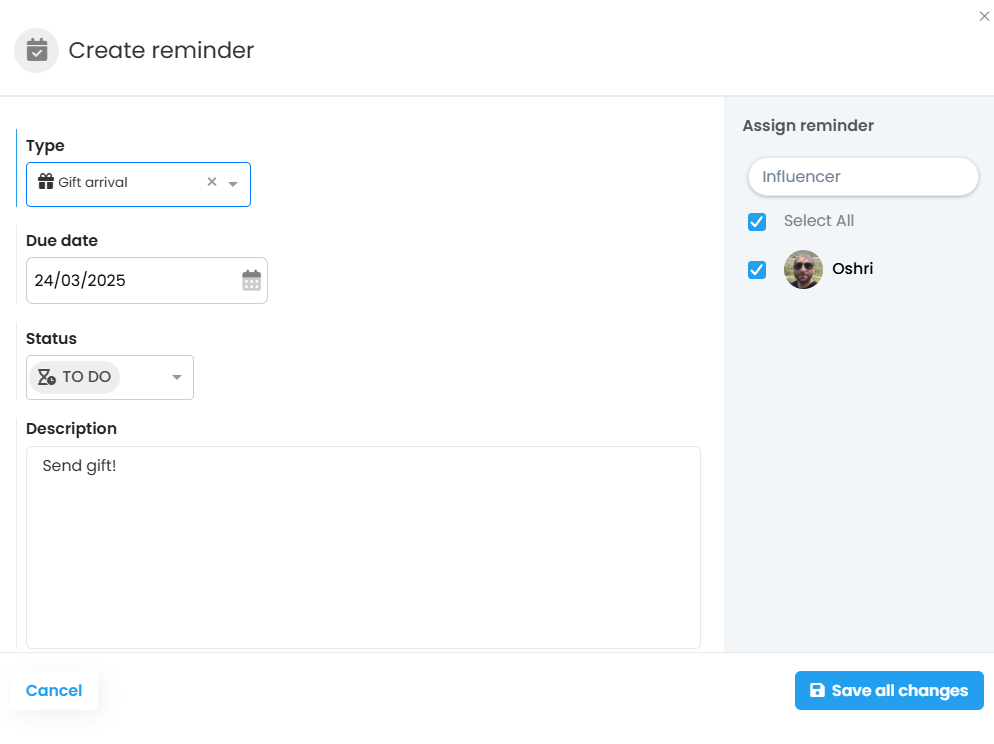Click the Influencer search field
Image resolution: width=994 pixels, height=744 pixels.
(x=863, y=177)
